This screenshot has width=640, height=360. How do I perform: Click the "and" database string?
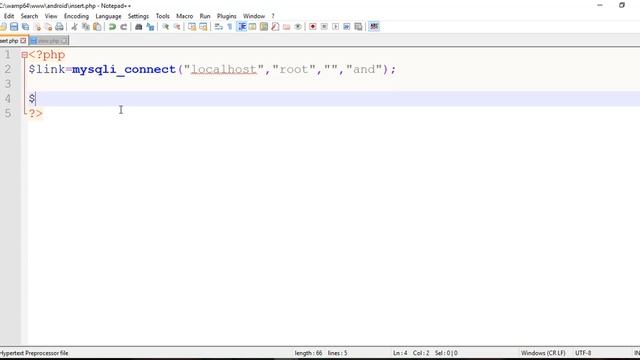click(x=364, y=69)
